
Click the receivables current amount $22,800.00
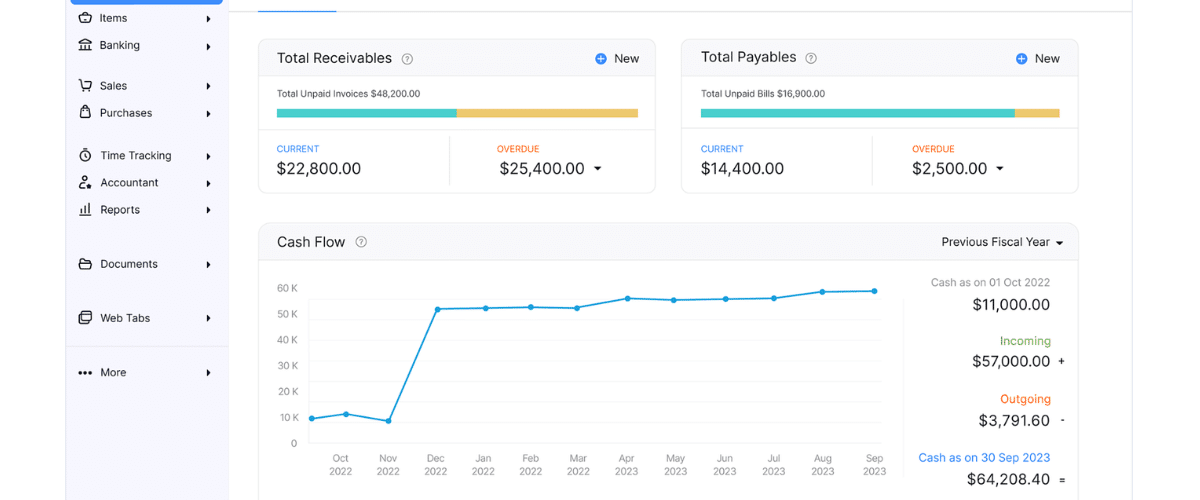click(x=319, y=169)
